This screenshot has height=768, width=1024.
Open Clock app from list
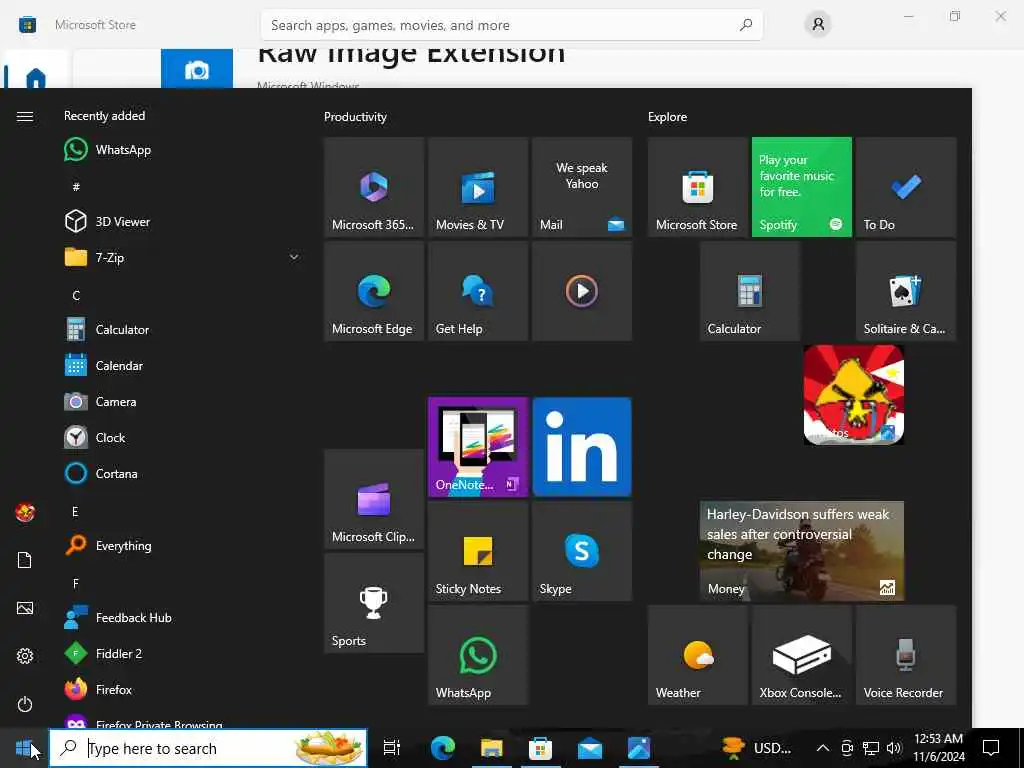point(181,438)
